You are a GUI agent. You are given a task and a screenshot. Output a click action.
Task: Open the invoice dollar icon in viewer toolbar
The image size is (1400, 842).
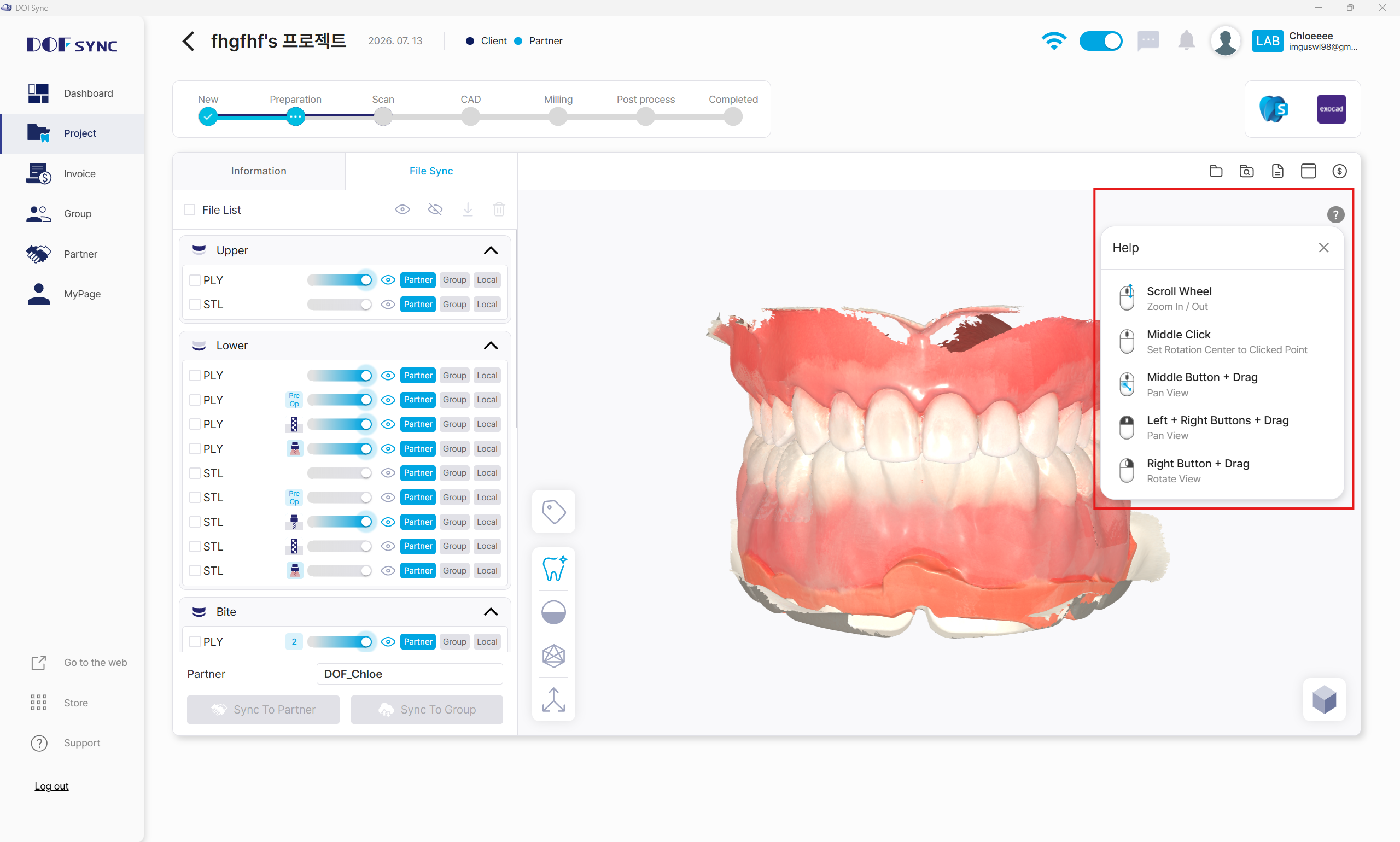pyautogui.click(x=1339, y=171)
